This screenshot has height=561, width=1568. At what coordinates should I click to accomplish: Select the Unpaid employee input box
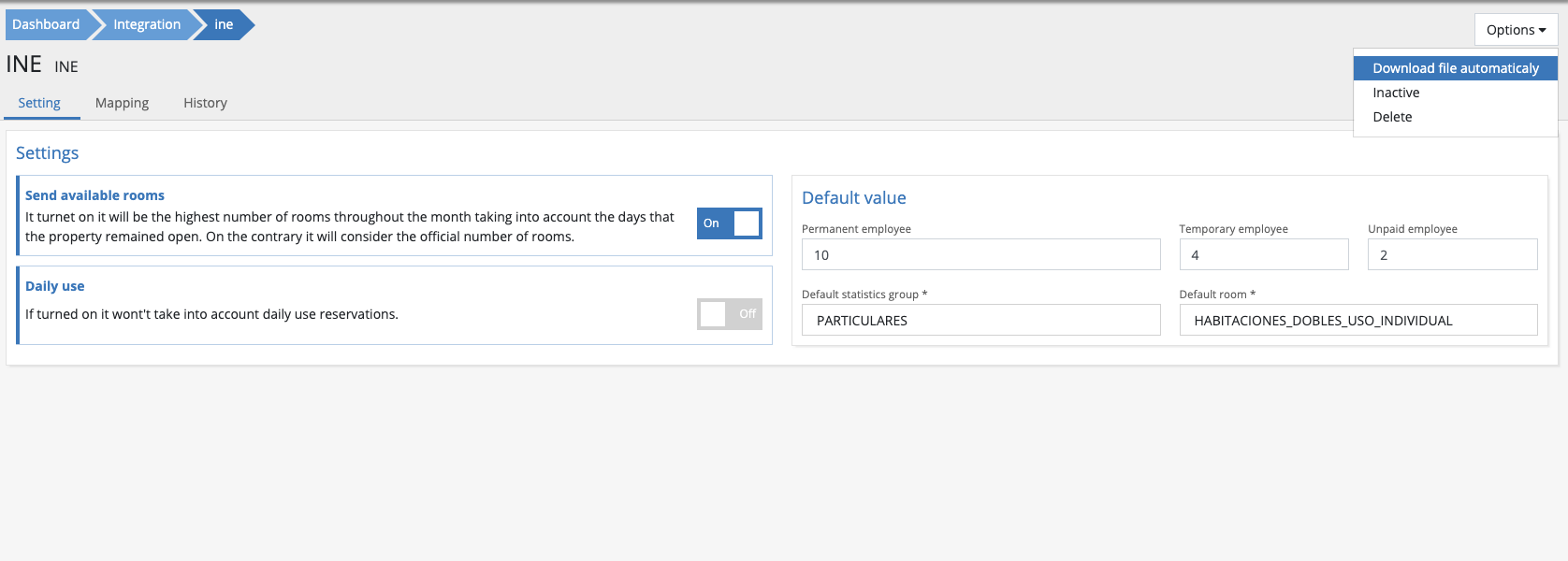[1451, 255]
